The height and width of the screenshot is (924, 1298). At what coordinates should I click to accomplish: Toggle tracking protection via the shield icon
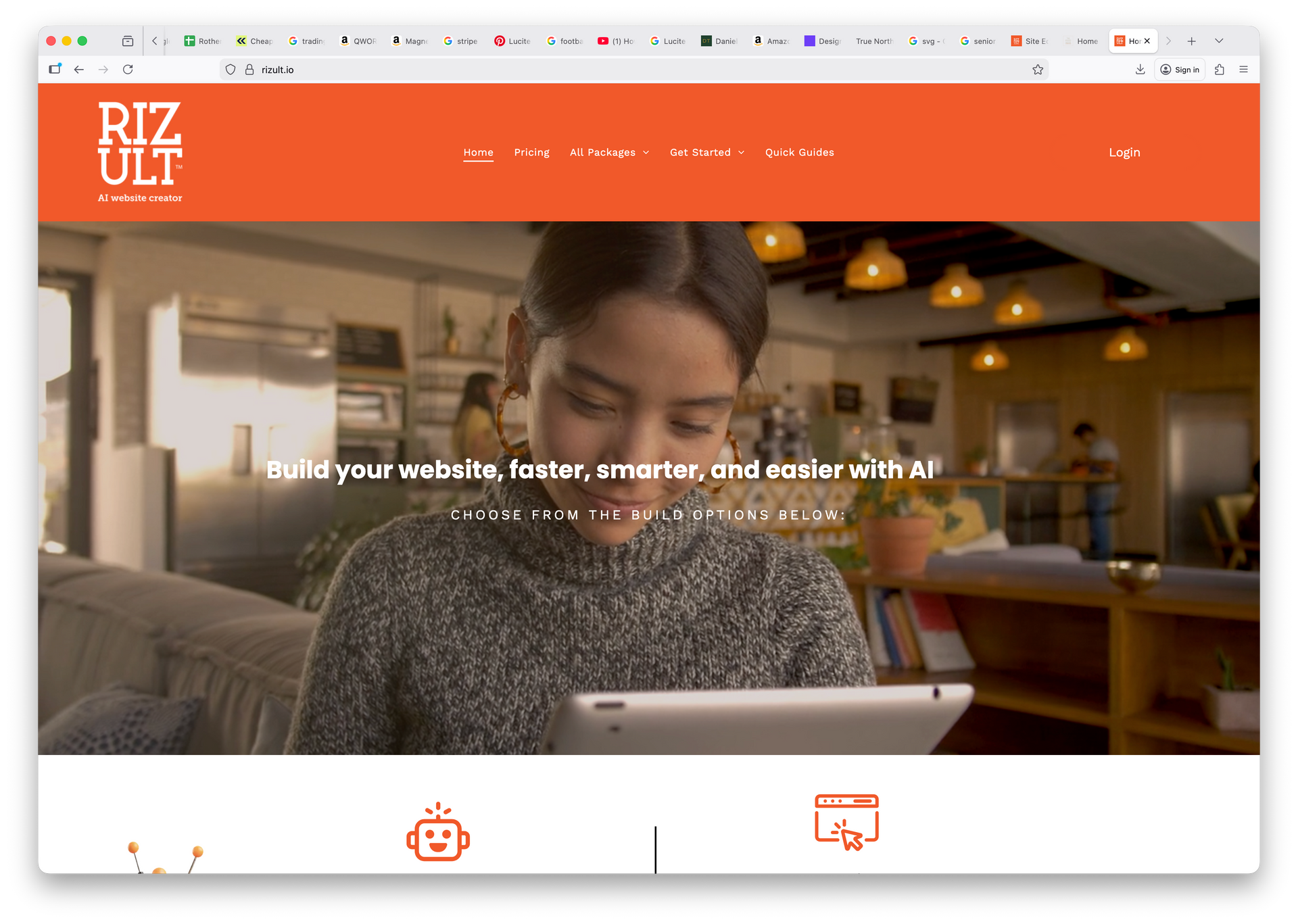pyautogui.click(x=230, y=69)
